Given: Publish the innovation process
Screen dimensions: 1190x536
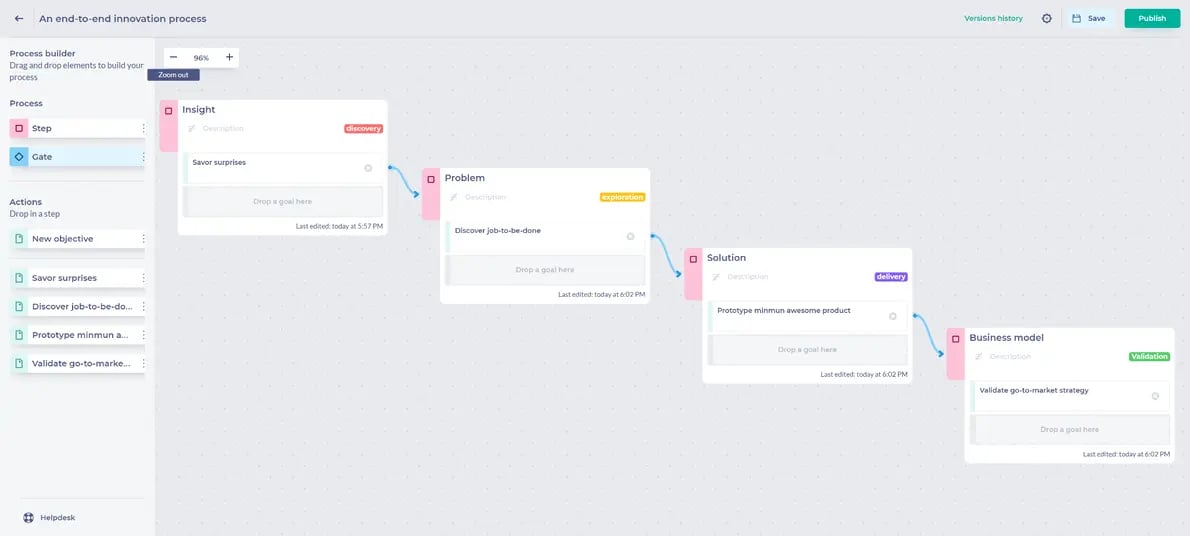Looking at the screenshot, I should click(x=1152, y=18).
